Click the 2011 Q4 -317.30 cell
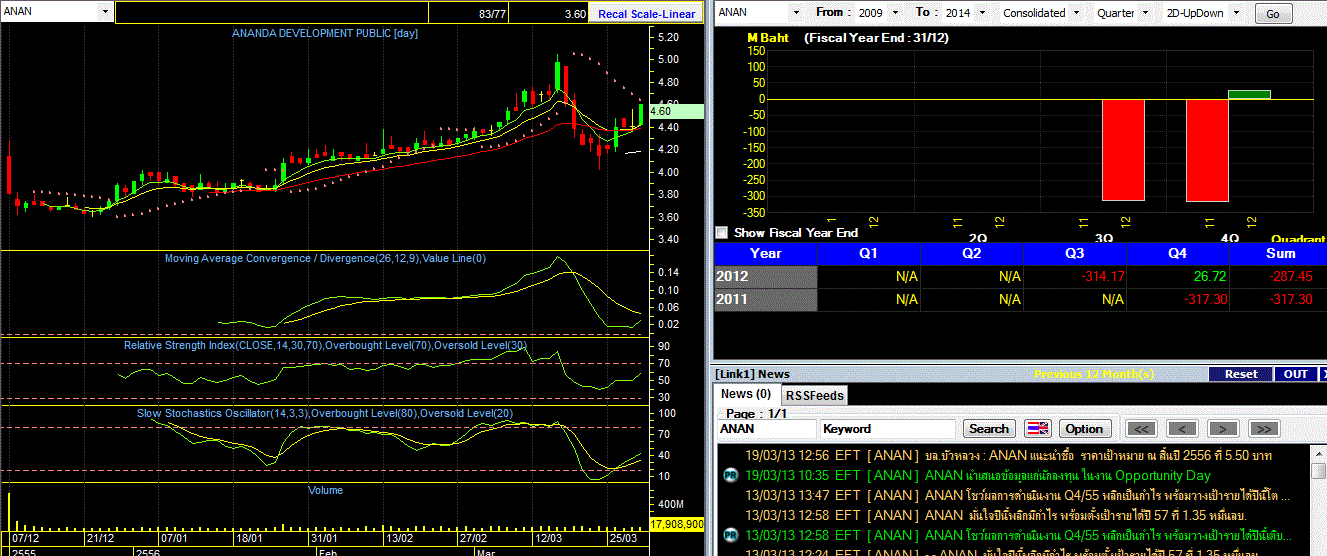 coord(1178,298)
